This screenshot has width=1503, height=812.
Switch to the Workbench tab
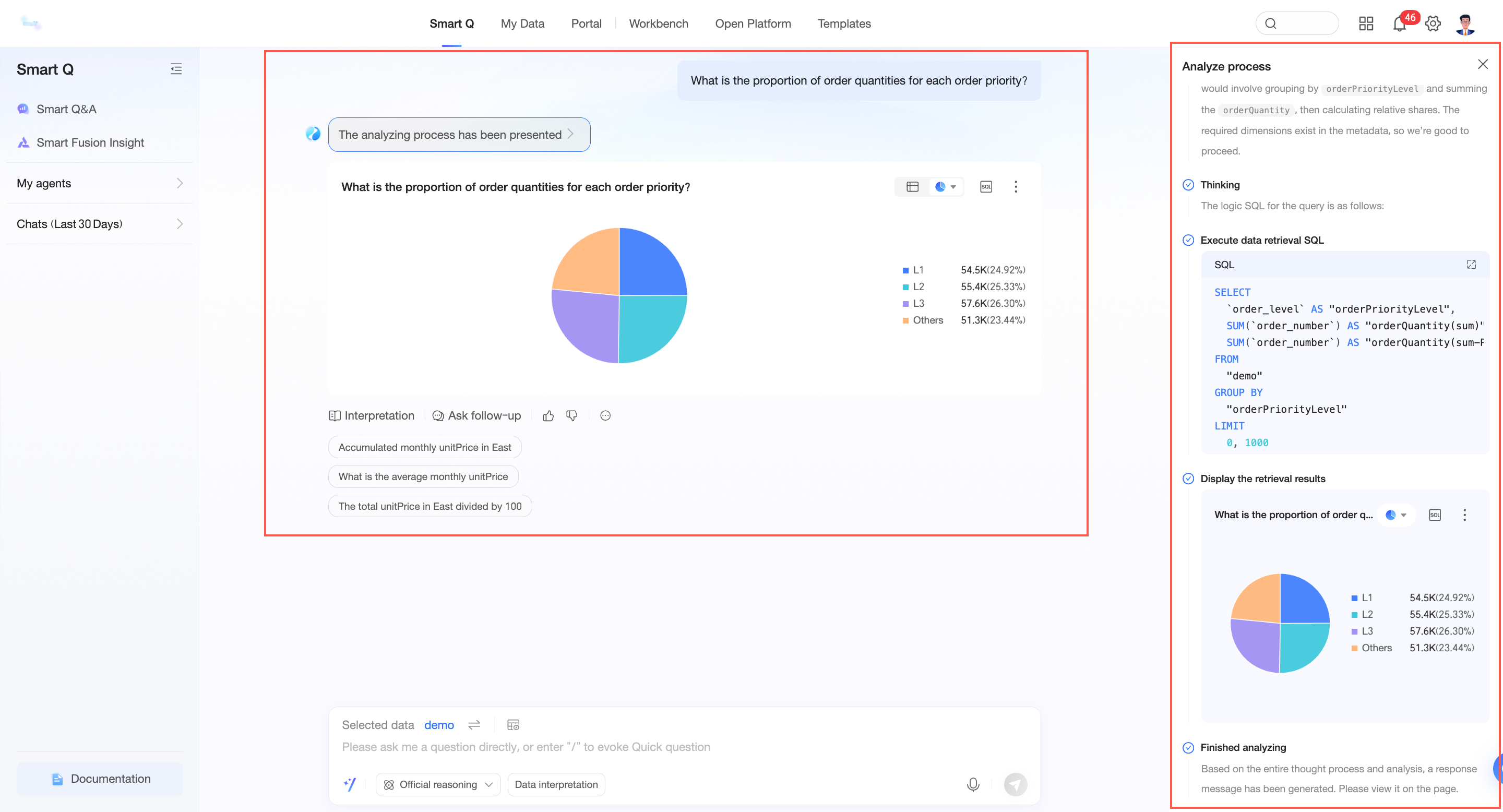658,24
